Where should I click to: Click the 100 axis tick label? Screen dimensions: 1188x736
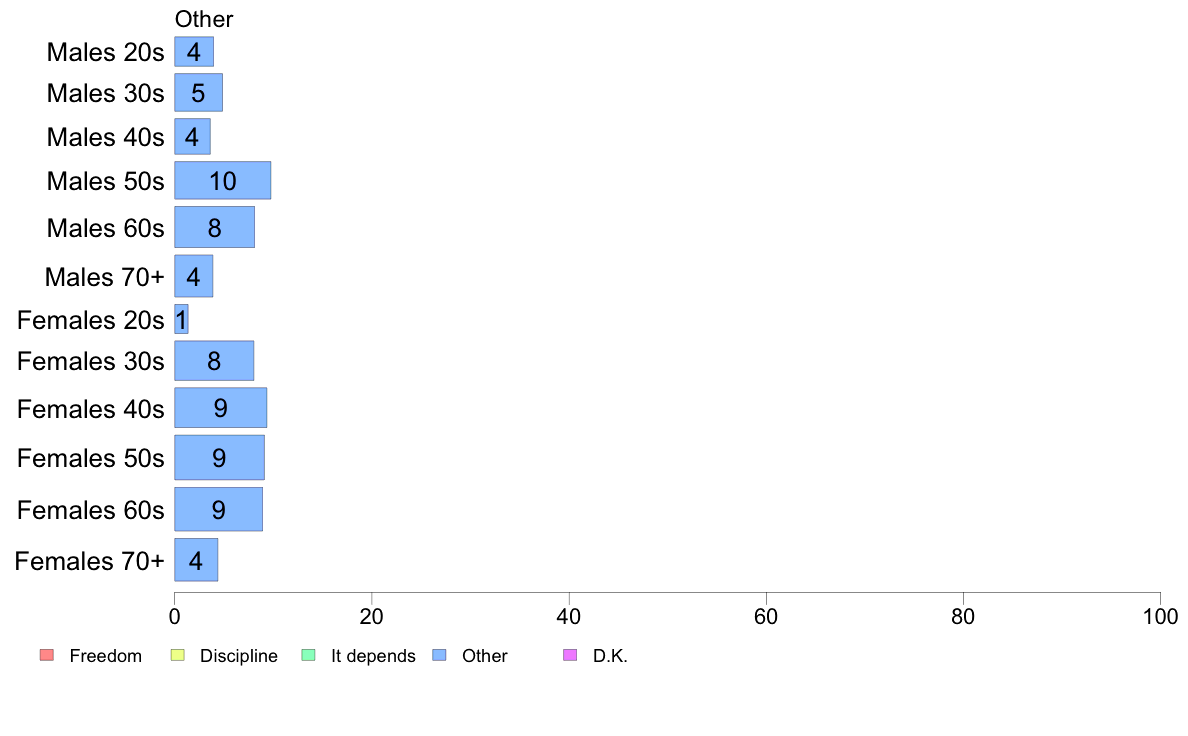click(x=1160, y=616)
